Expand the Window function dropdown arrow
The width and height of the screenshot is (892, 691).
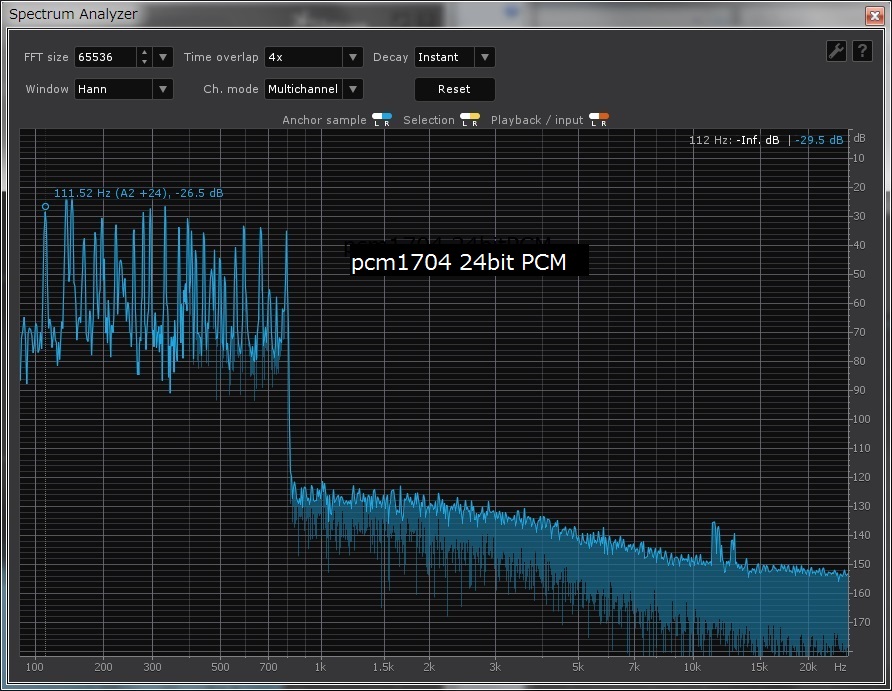click(163, 89)
